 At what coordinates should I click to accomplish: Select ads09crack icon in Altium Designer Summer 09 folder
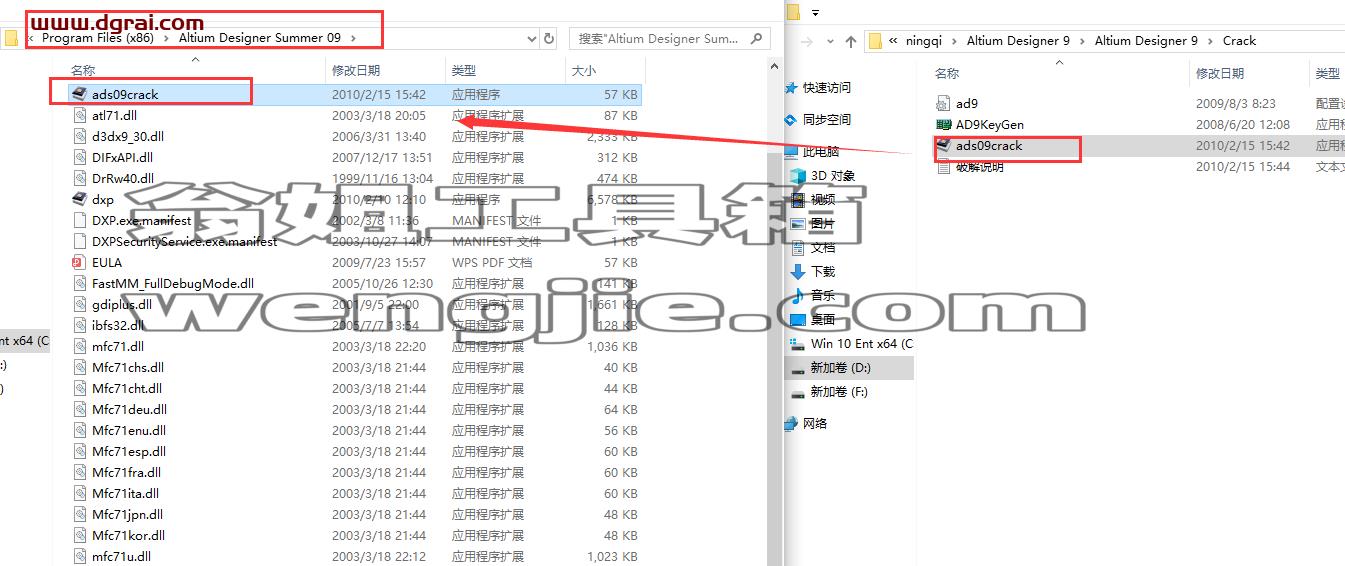point(80,94)
